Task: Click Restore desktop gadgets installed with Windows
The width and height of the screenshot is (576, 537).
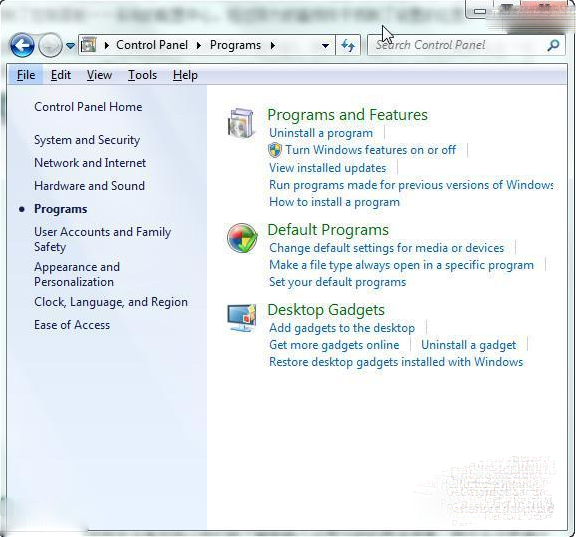Action: coord(396,362)
